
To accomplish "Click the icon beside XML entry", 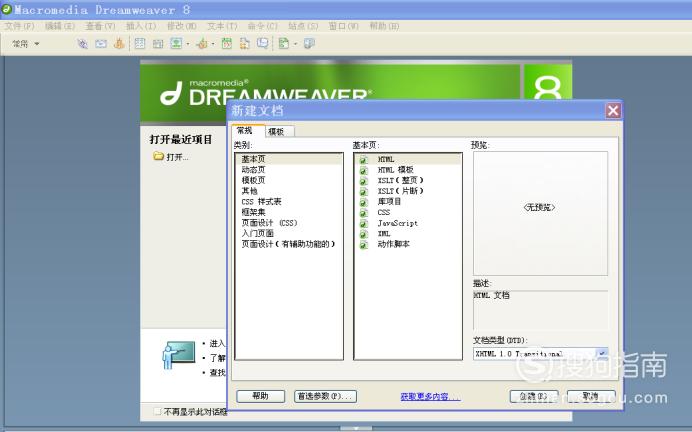I will (363, 234).
